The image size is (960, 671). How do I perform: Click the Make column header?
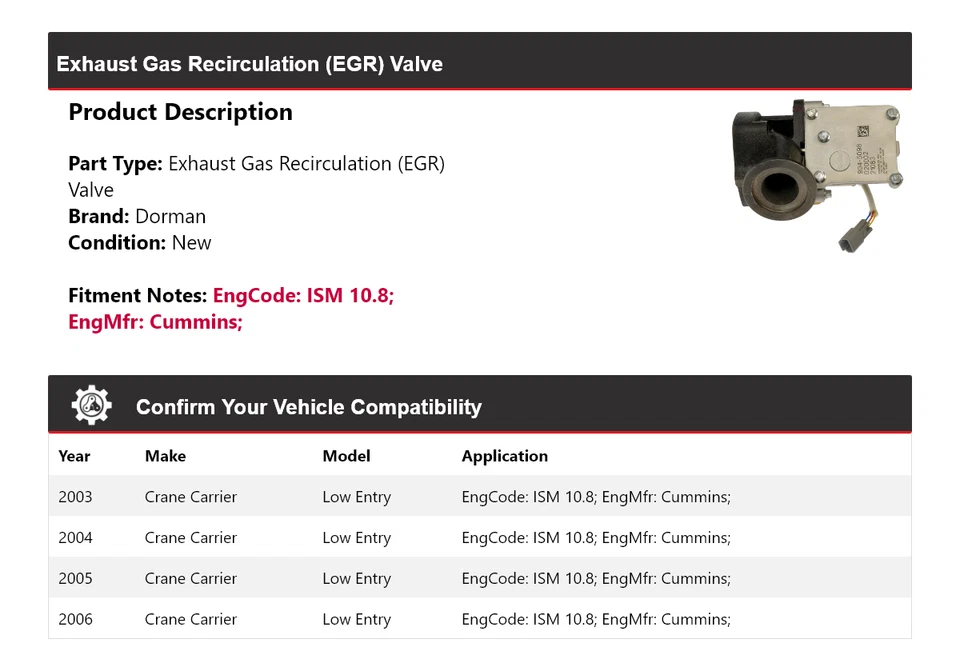pos(165,456)
